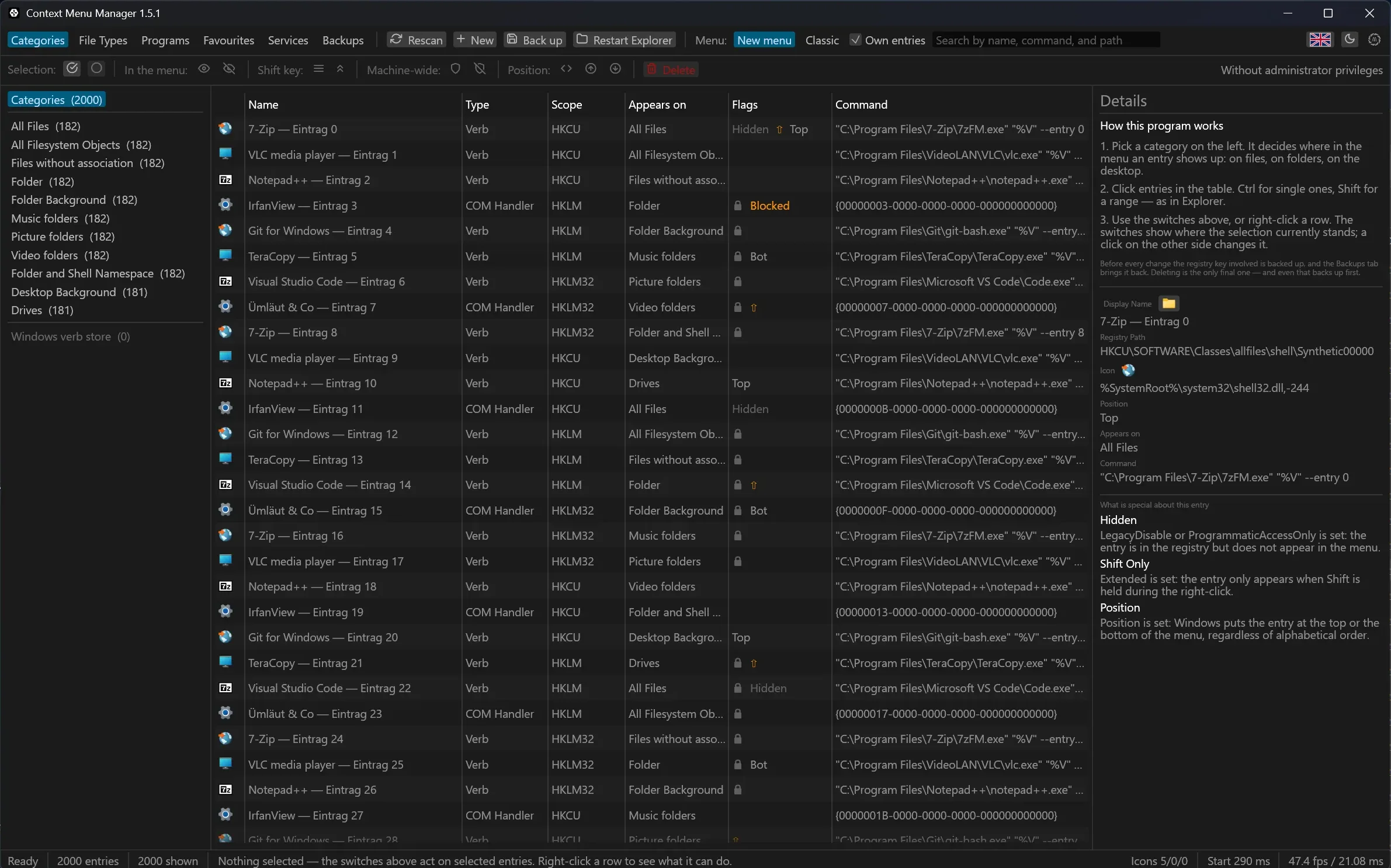Open the Programs tab

pyautogui.click(x=165, y=40)
